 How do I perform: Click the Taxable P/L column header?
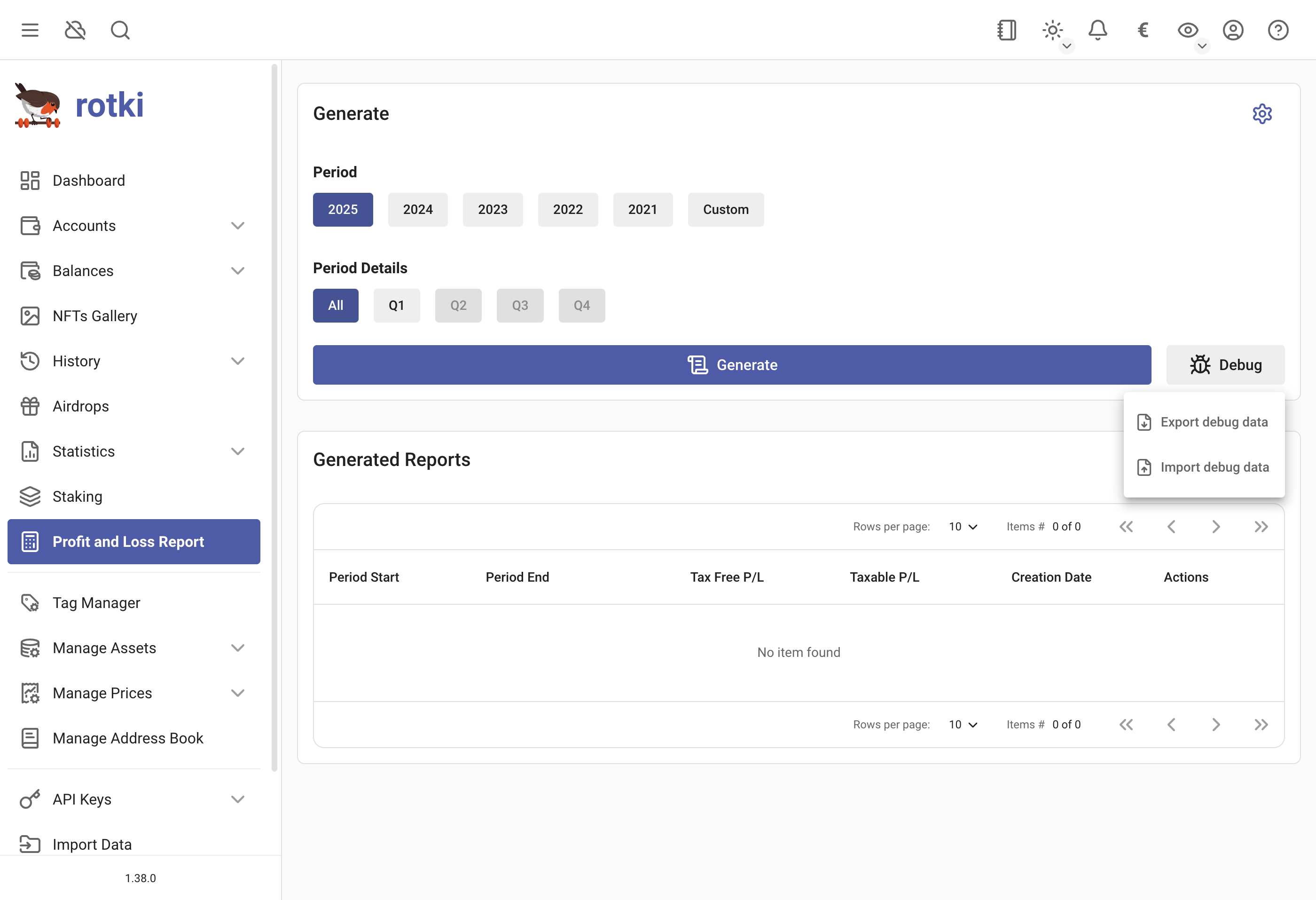[884, 577]
